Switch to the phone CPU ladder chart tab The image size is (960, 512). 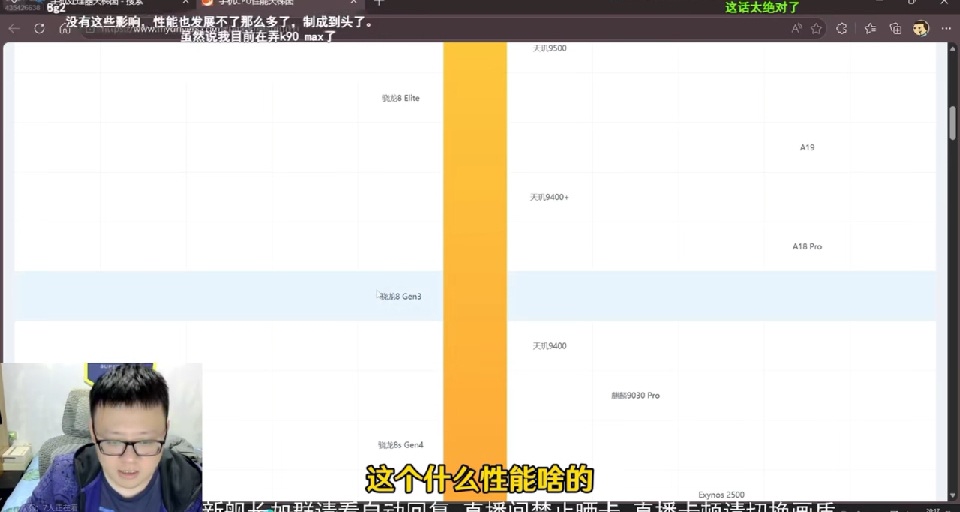[279, 3]
